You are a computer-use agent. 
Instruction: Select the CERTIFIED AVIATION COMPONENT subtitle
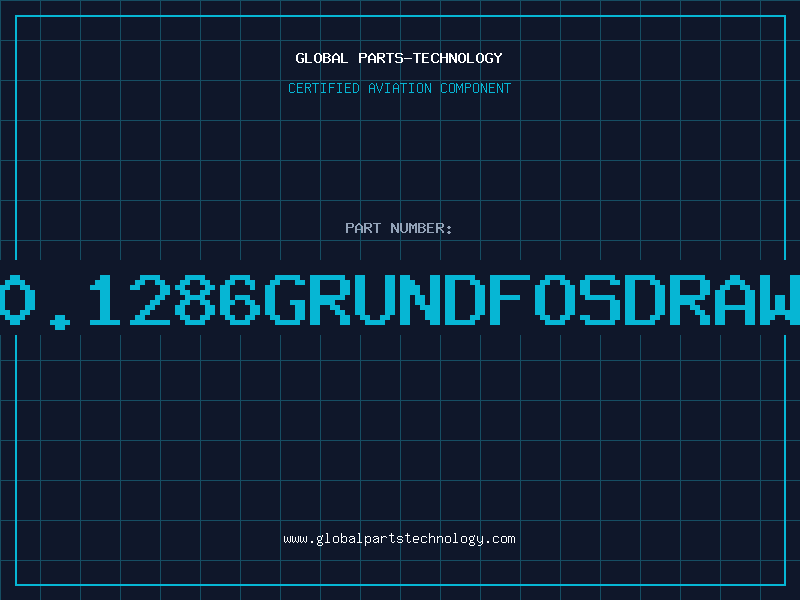[x=399, y=88]
